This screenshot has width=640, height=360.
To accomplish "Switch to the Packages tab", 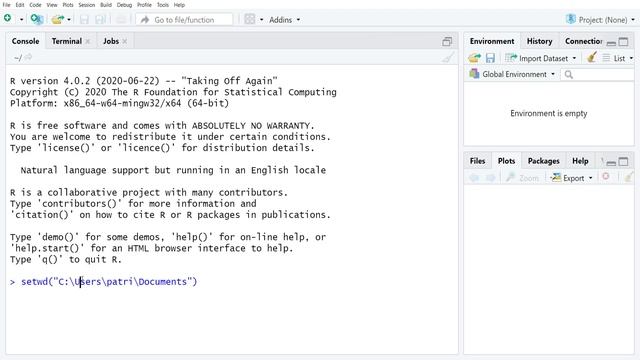I will click(x=543, y=161).
